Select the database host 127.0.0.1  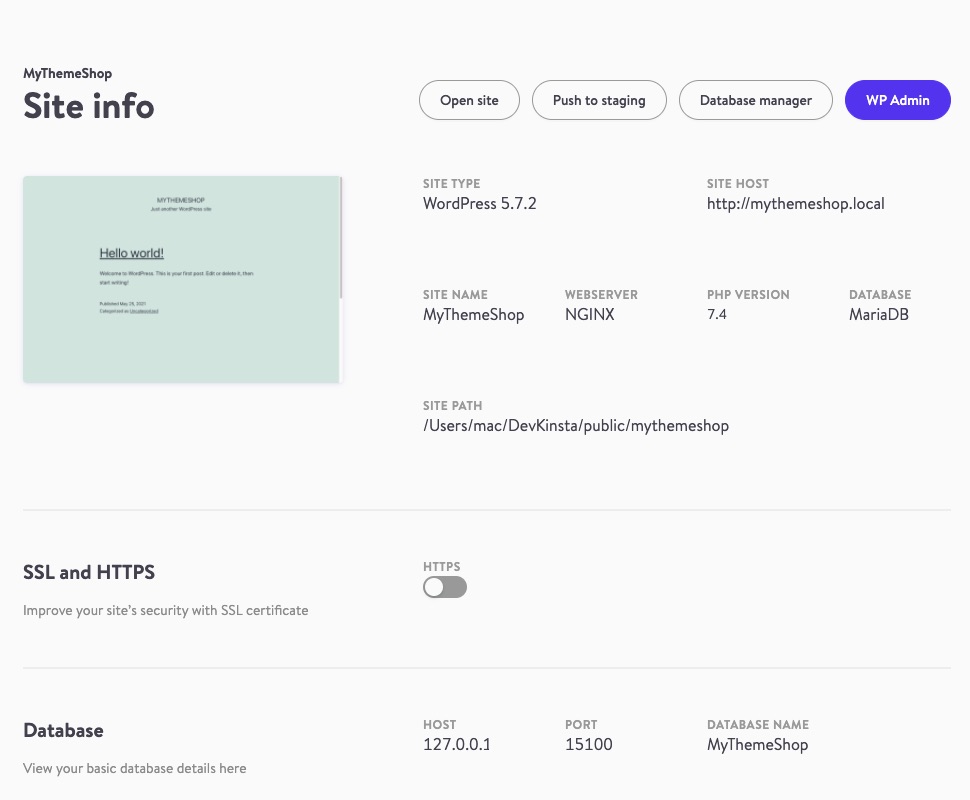pos(457,744)
